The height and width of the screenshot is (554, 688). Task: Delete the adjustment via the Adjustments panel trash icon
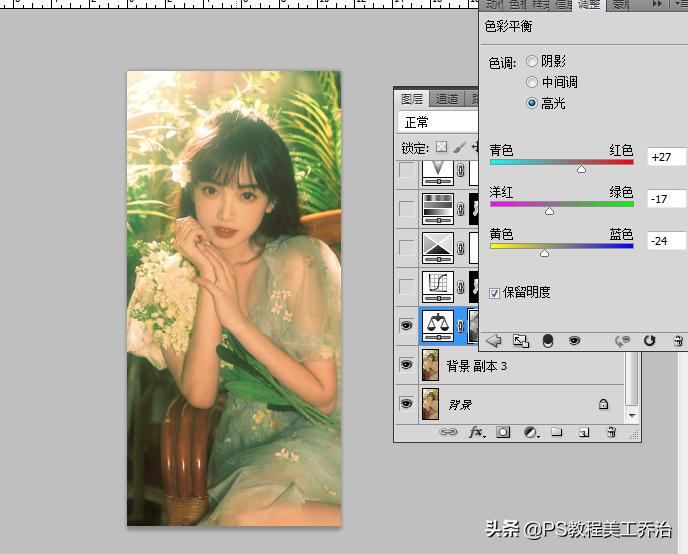(x=678, y=341)
